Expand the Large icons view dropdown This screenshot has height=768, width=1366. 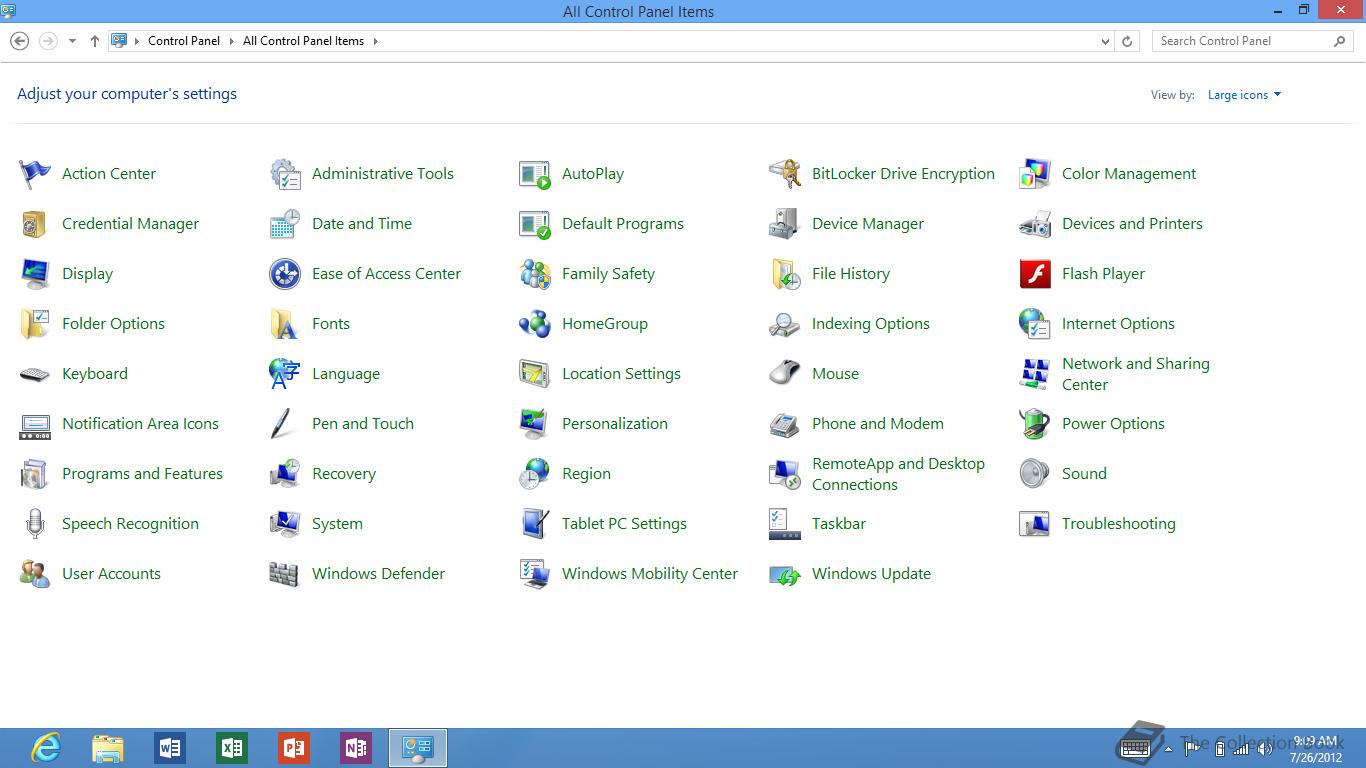[1244, 95]
